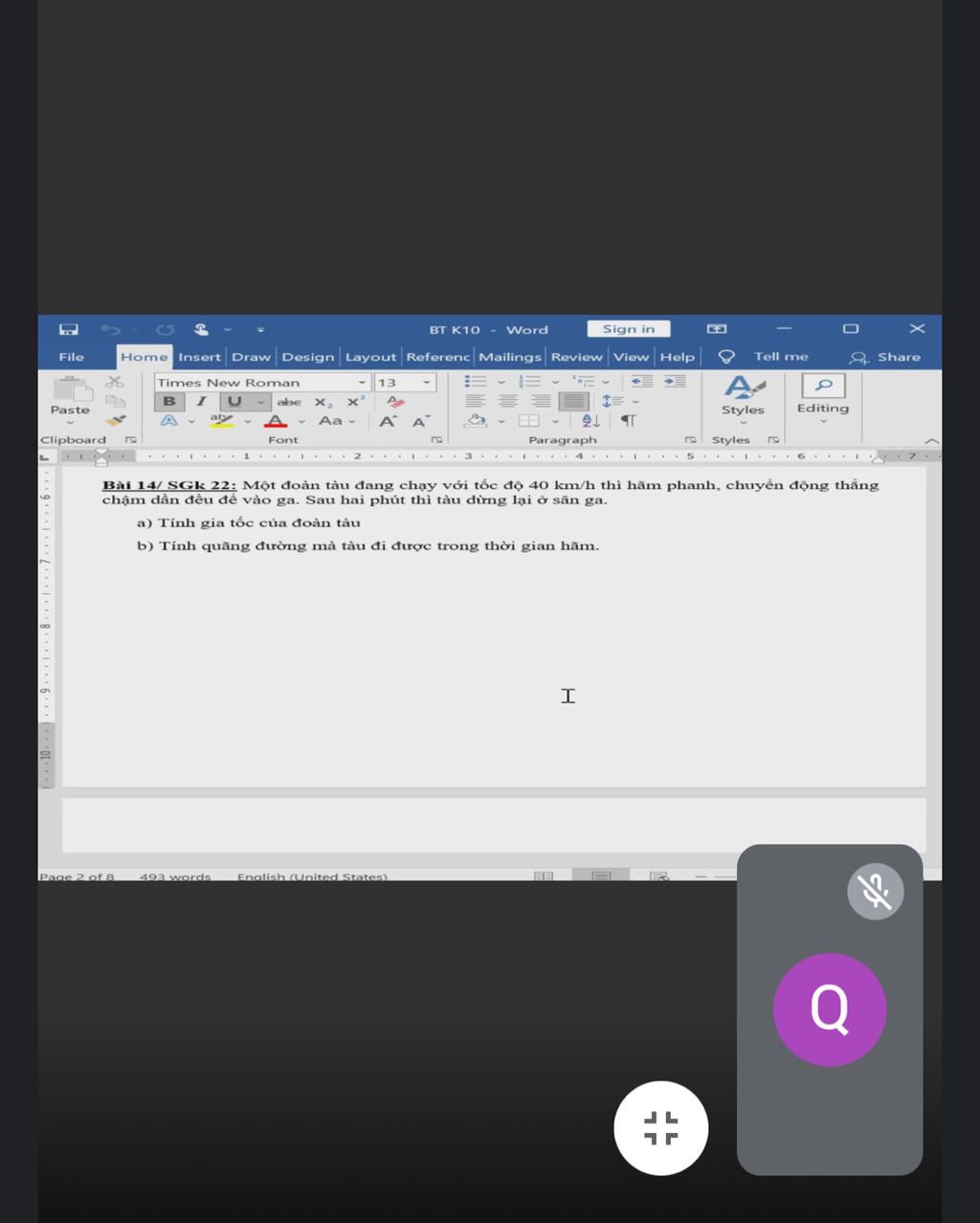Align text left
The height and width of the screenshot is (1223, 980).
point(476,401)
